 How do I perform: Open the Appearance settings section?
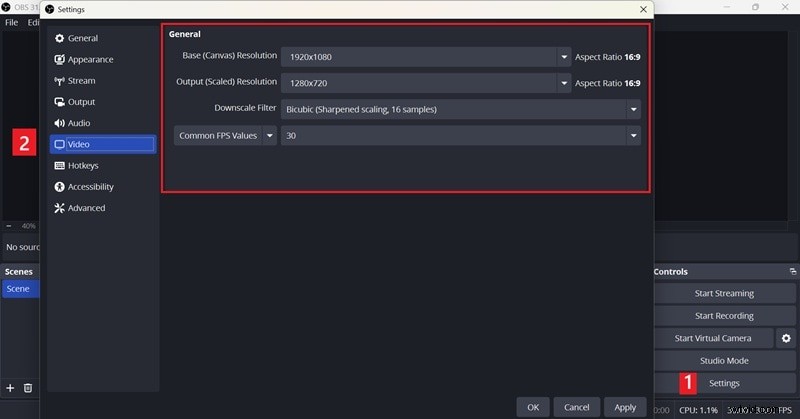90,59
